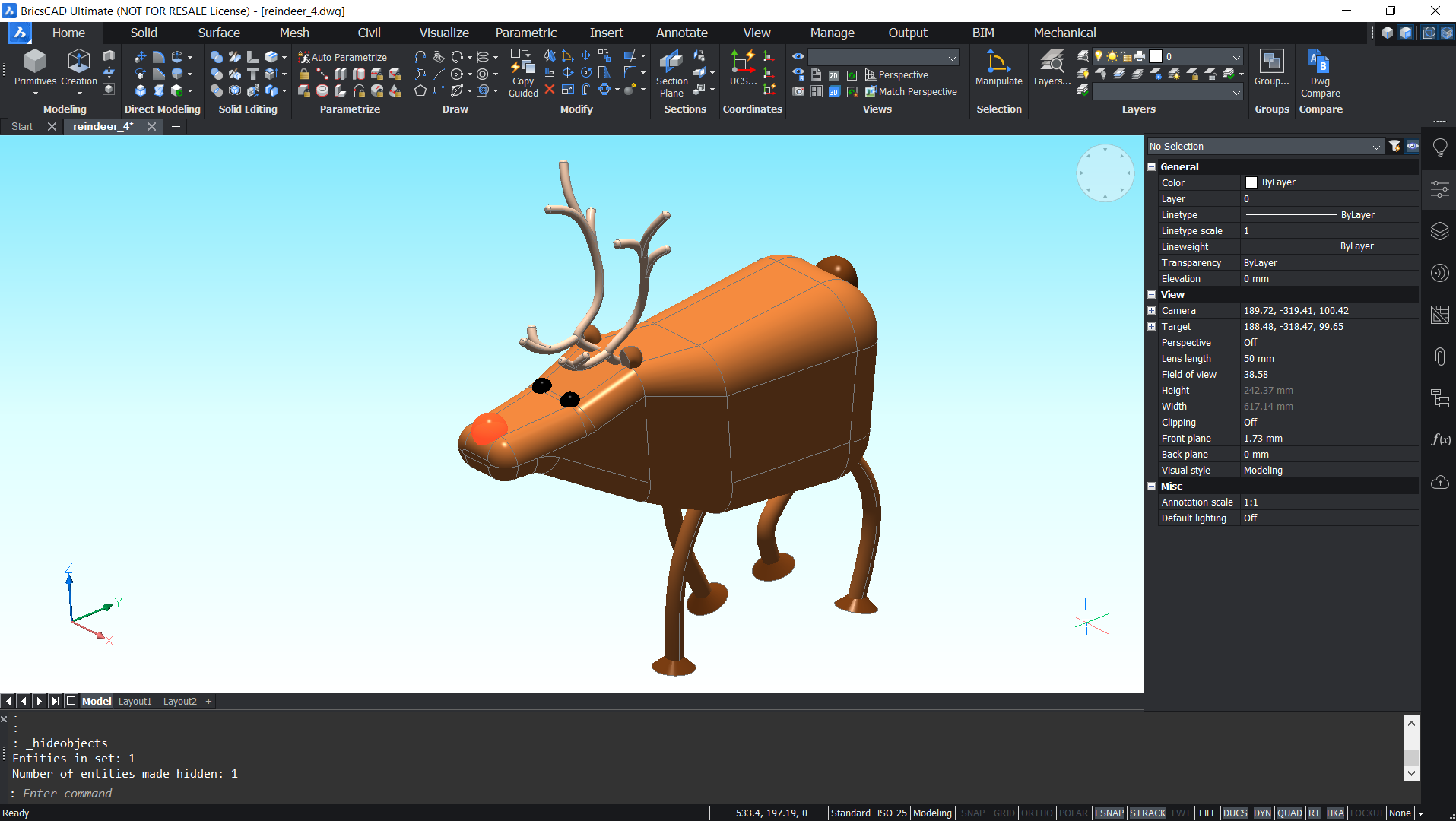Toggle ORTHO mode in the status bar
The width and height of the screenshot is (1456, 821).
pos(1037,813)
